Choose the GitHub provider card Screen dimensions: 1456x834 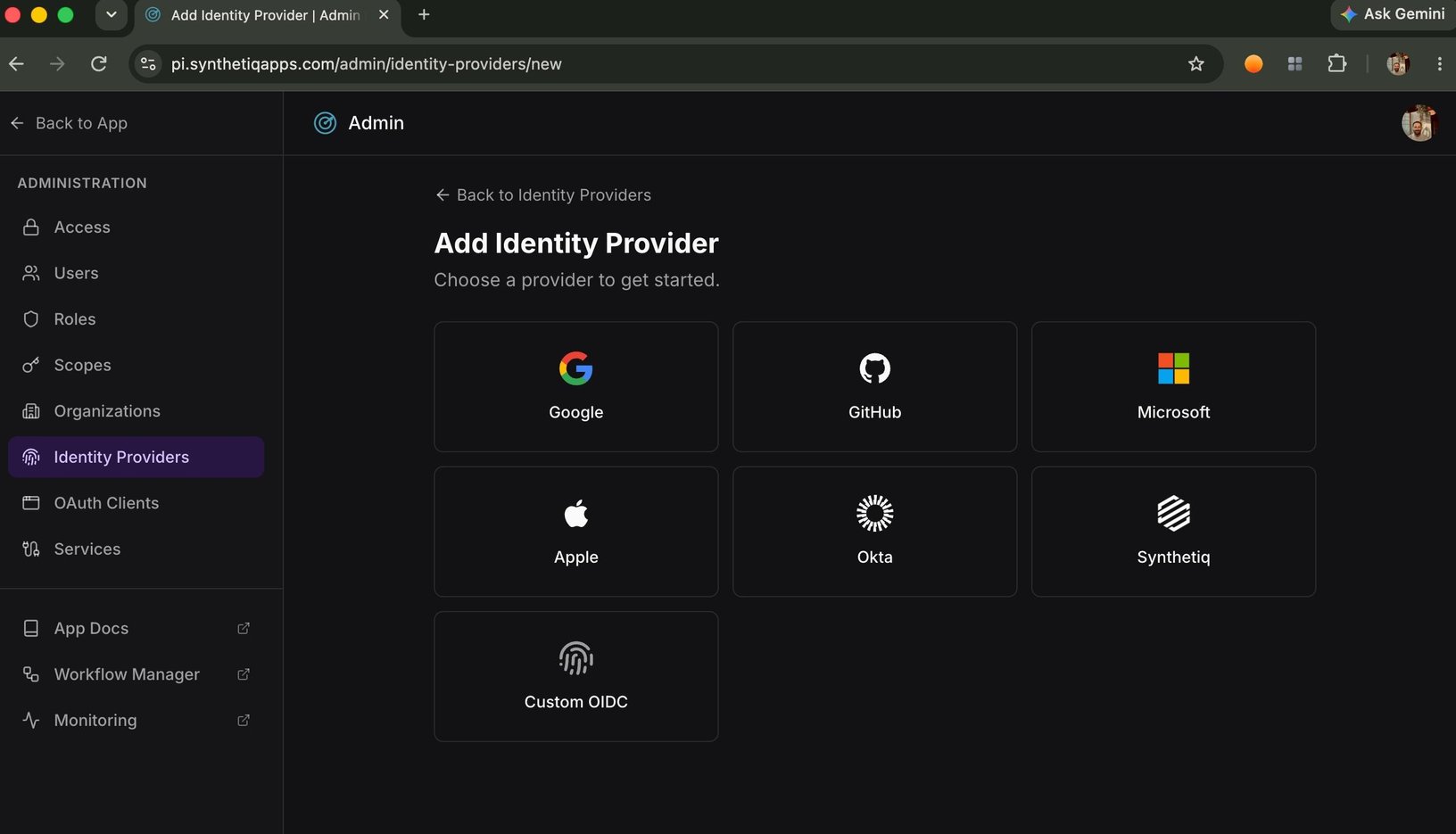pos(874,386)
